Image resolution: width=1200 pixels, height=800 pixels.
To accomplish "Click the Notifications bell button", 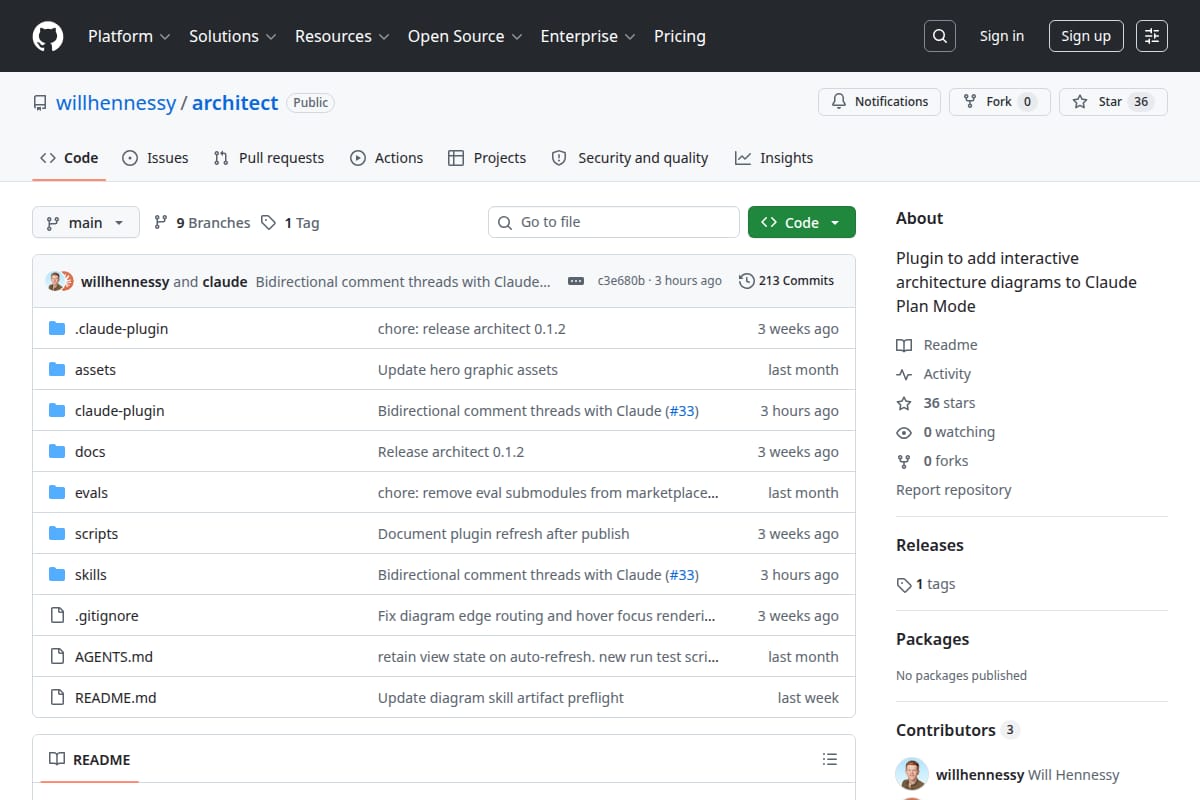I will (x=880, y=102).
